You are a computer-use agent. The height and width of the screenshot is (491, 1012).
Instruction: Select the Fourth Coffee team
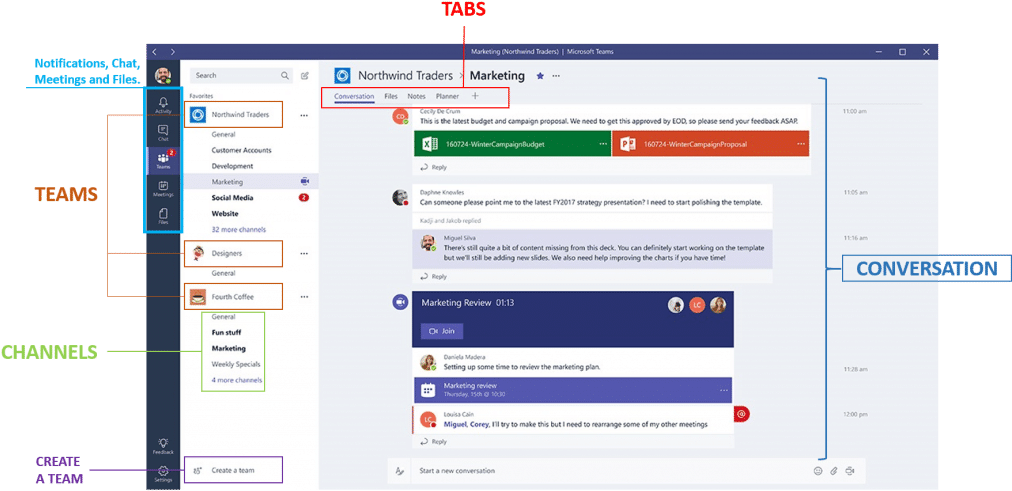coord(233,297)
